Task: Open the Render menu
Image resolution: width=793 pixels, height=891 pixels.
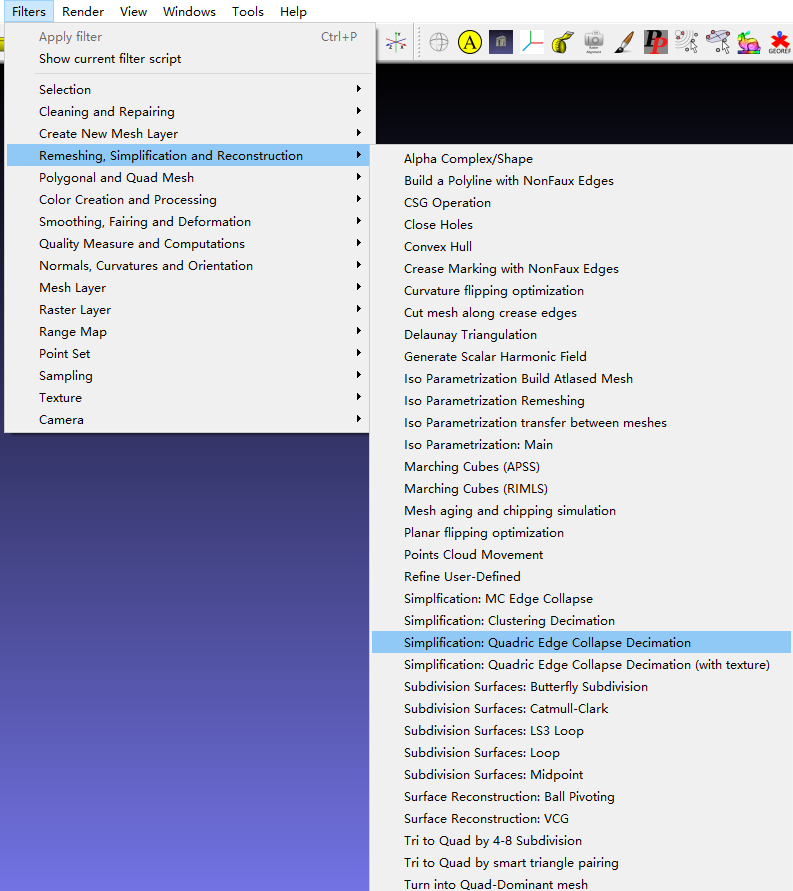Action: coord(83,11)
